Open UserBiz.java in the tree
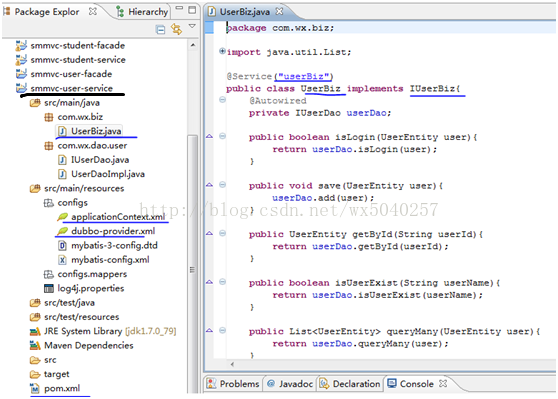558x399 pixels. (96, 131)
